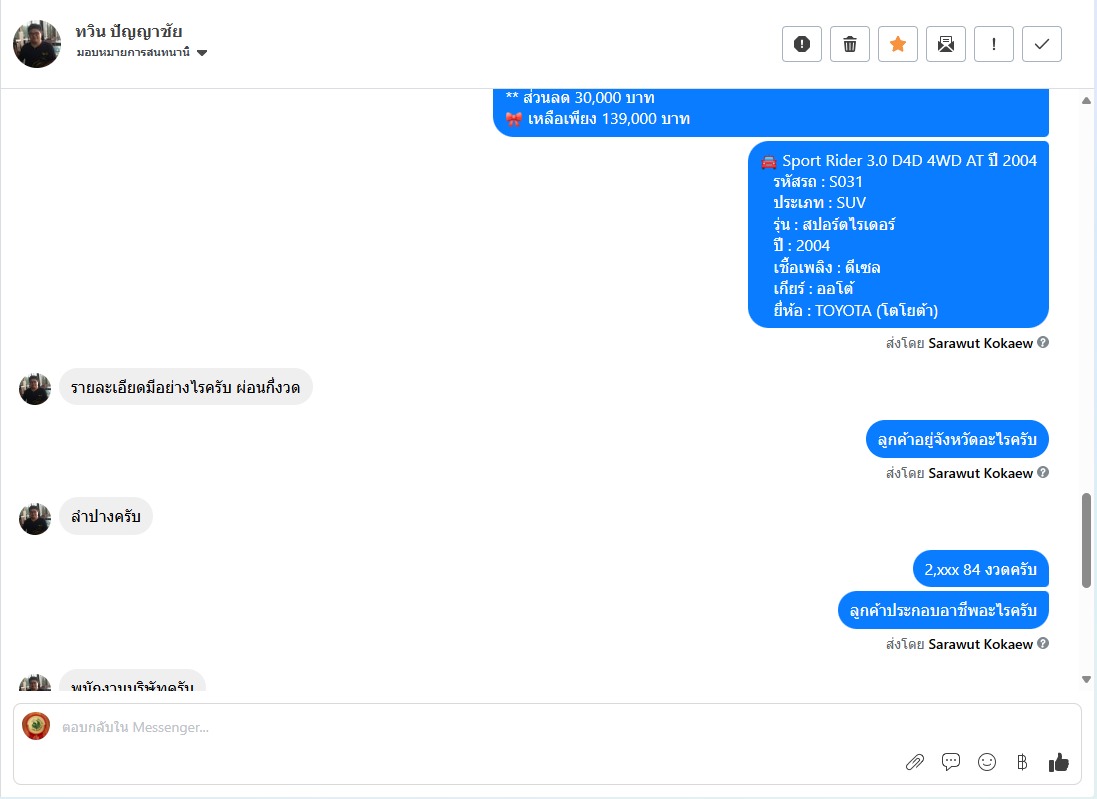Screen dimensions: 1097x799
Task: Mark conversation done with checkmark button
Action: [x=1042, y=44]
